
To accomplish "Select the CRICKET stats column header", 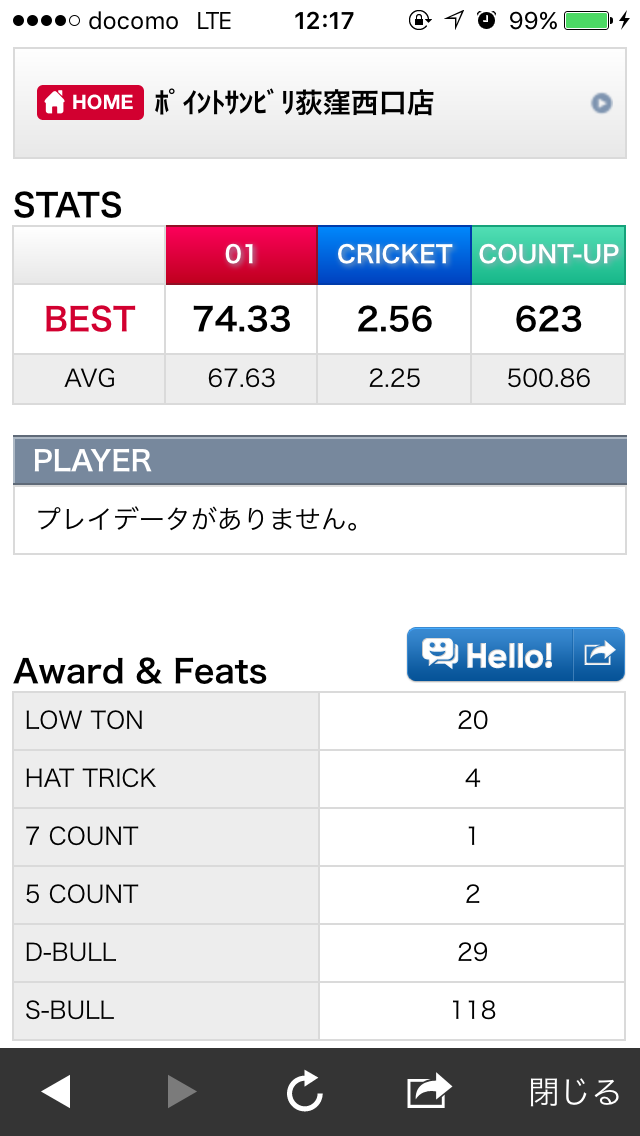I will 394,255.
